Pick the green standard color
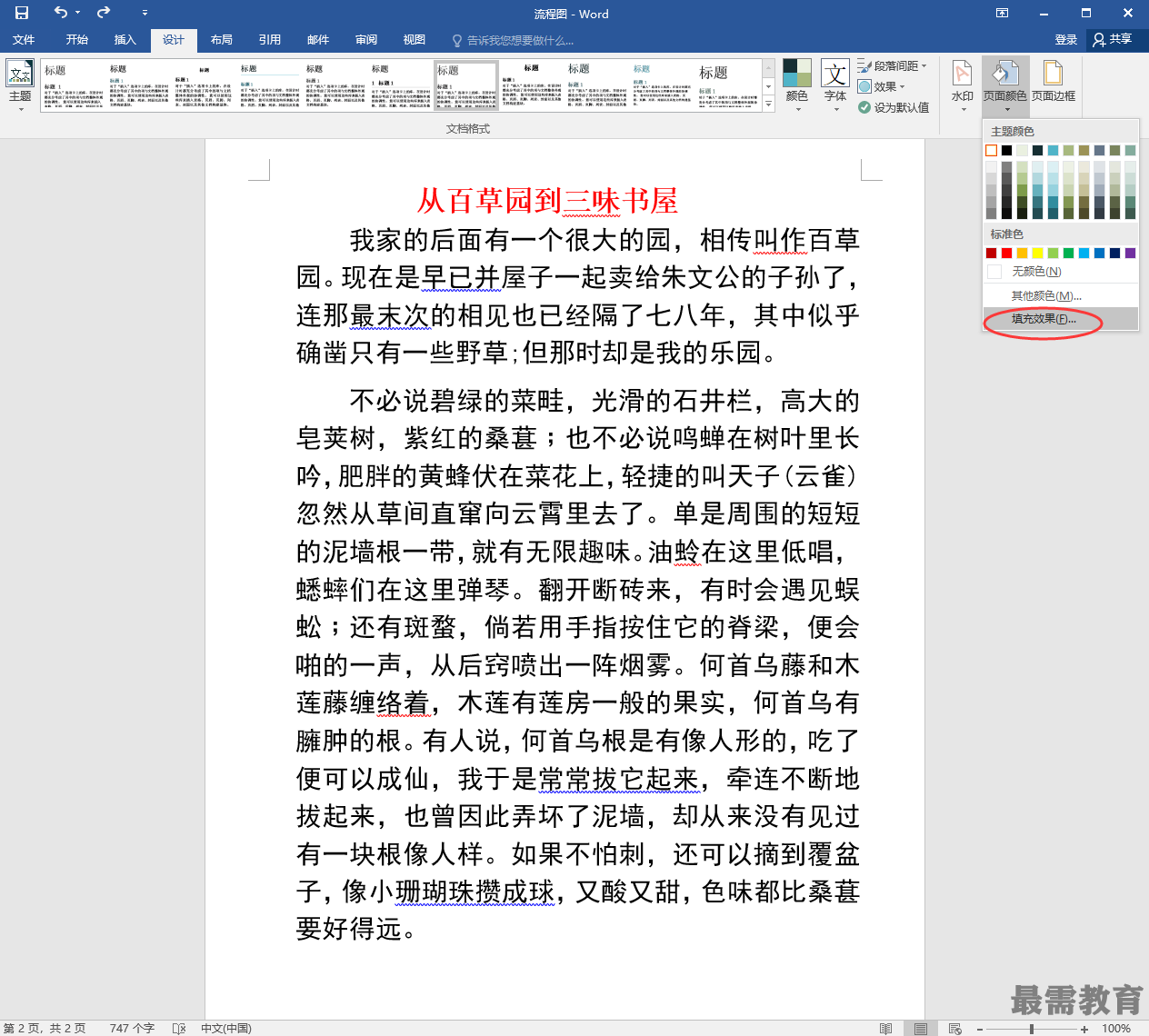Image resolution: width=1149 pixels, height=1036 pixels. click(x=1068, y=253)
